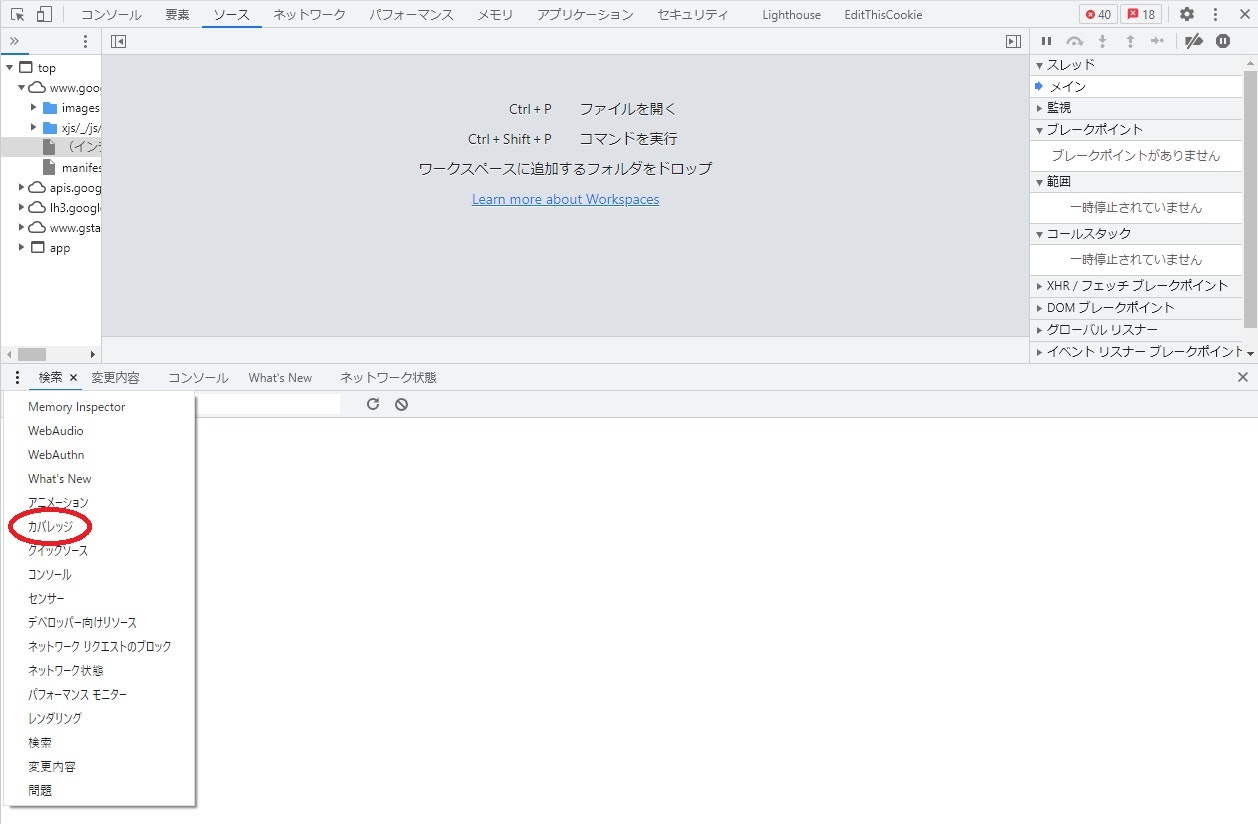This screenshot has width=1258, height=824.
Task: Switch to ネットワーク main tab
Action: point(309,14)
